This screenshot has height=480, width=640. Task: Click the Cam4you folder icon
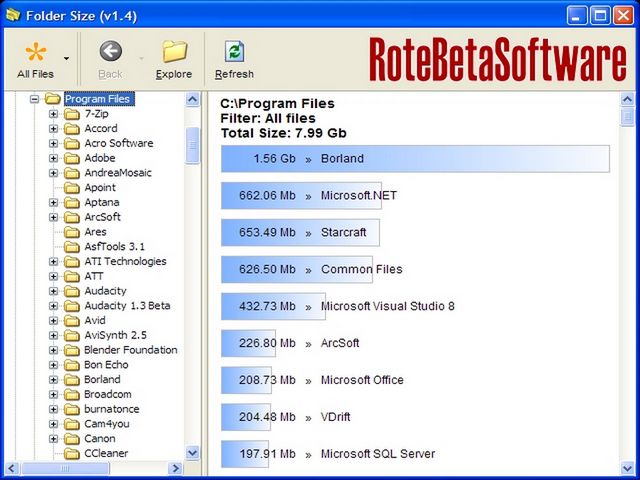pyautogui.click(x=72, y=424)
